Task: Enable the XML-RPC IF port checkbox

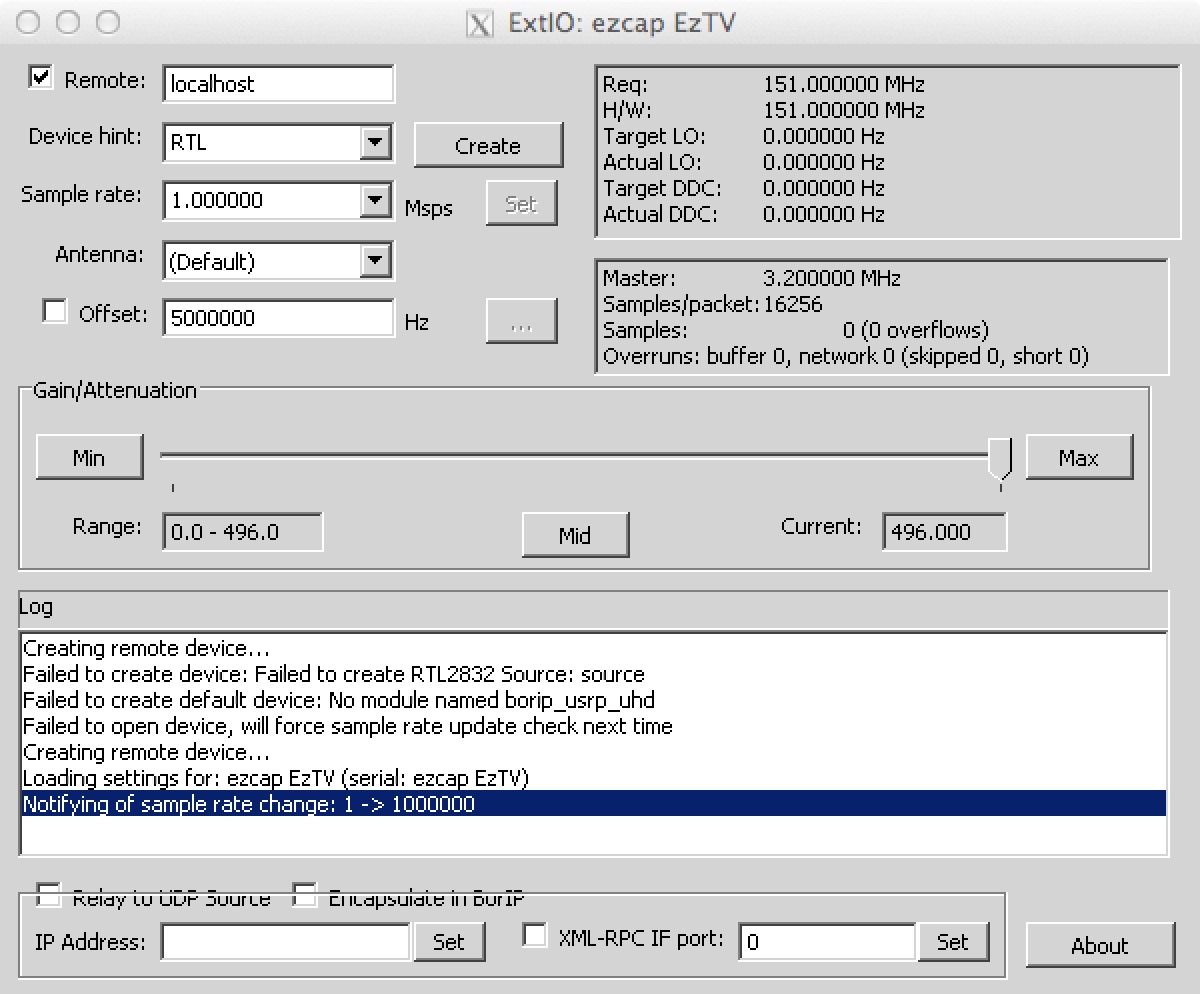Action: [536, 936]
